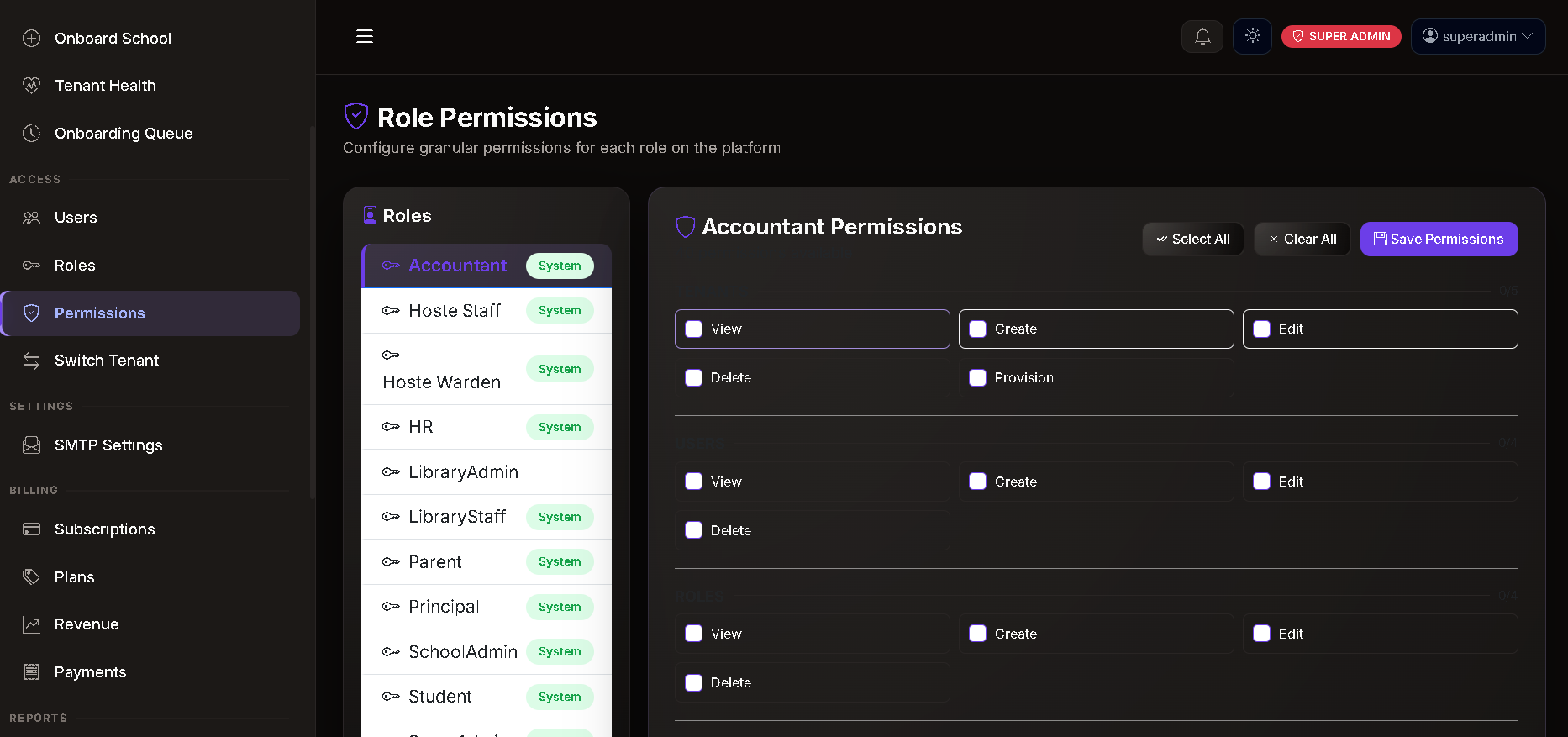Image resolution: width=1568 pixels, height=737 pixels.
Task: Toggle the sidebar with the hamburger icon
Action: [365, 36]
